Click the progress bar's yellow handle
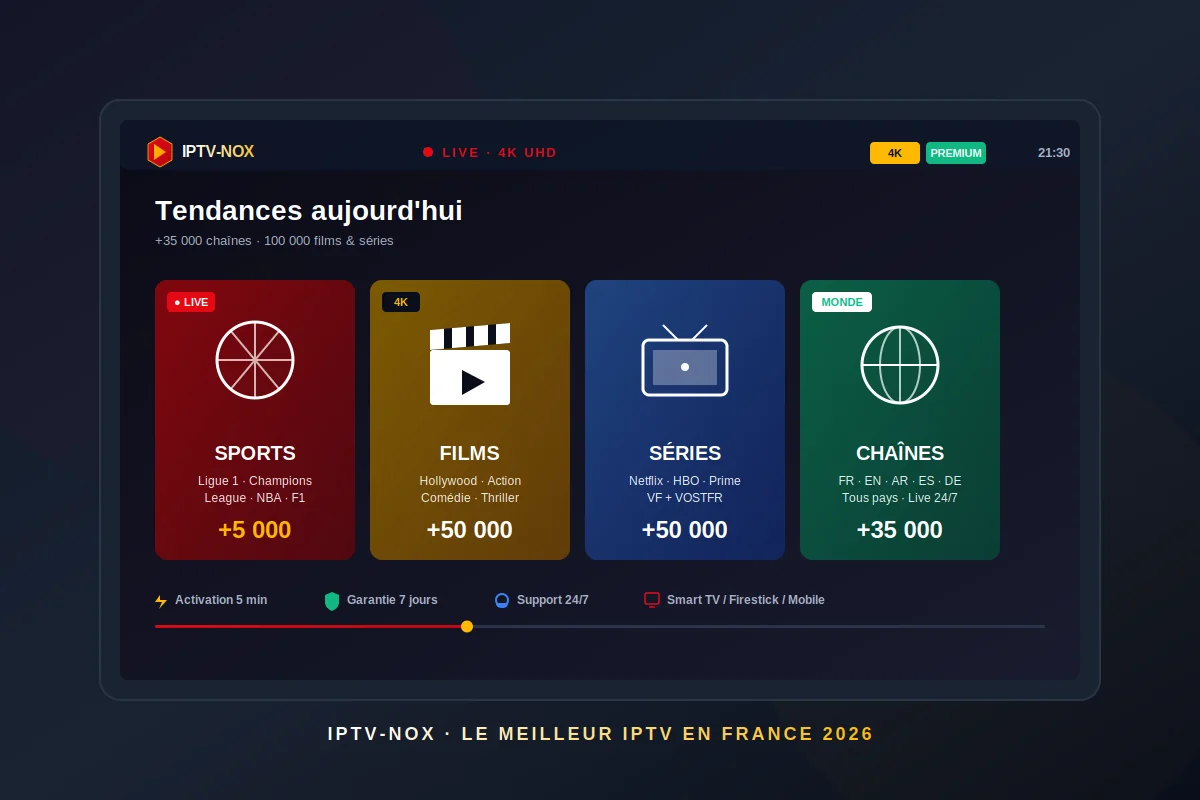 pyautogui.click(x=467, y=626)
